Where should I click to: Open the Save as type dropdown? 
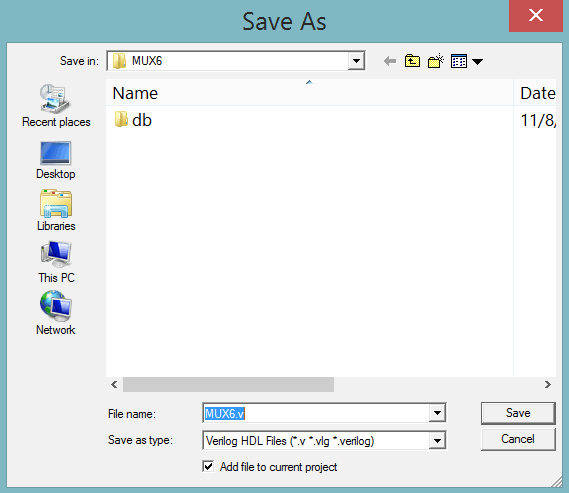pos(437,441)
